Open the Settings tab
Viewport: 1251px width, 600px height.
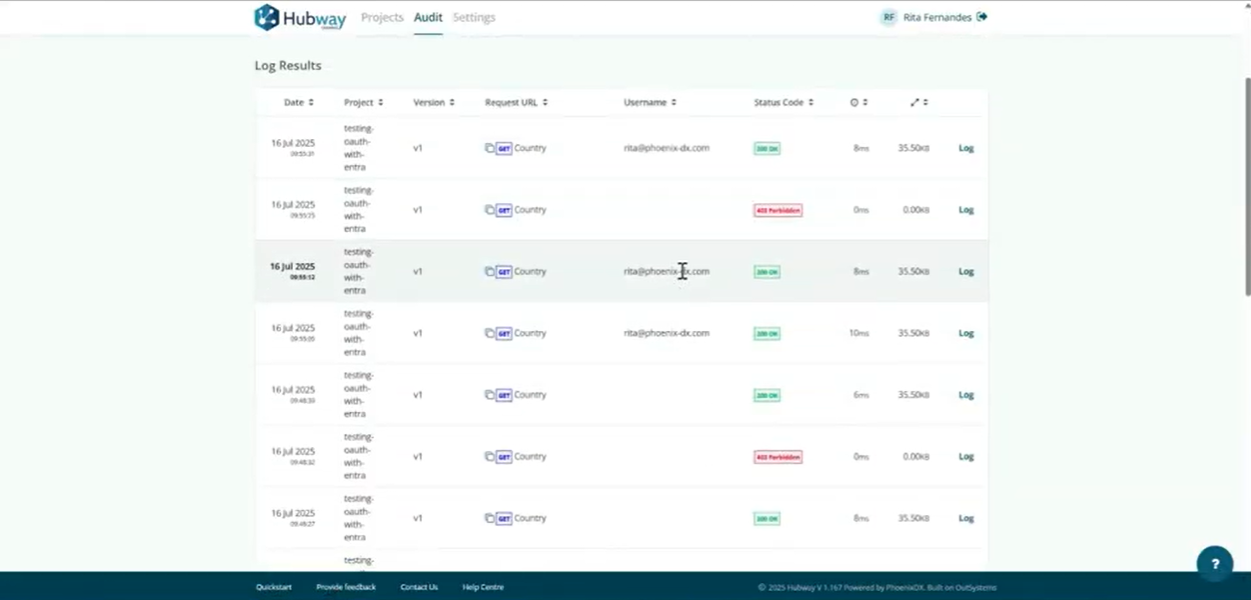[474, 17]
